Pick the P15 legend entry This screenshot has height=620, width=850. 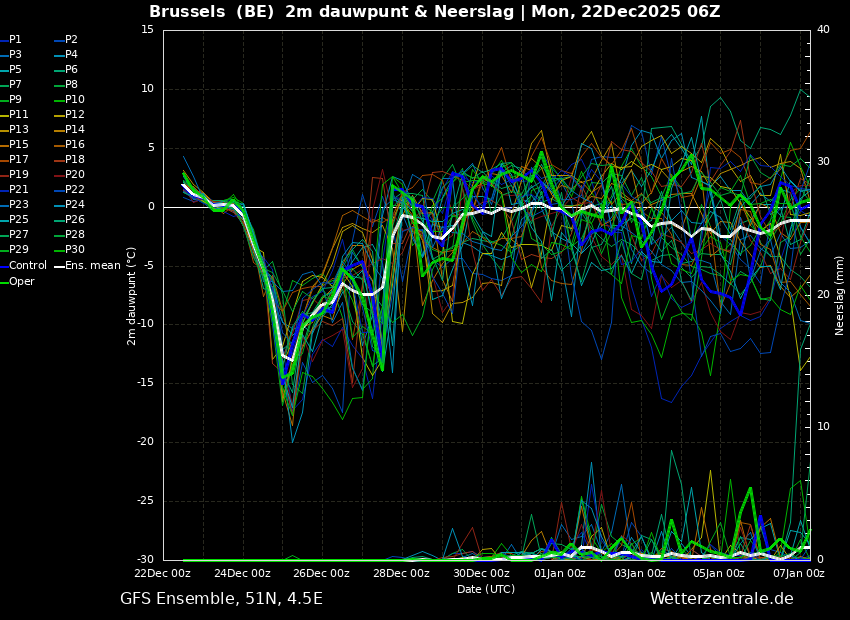[14, 145]
